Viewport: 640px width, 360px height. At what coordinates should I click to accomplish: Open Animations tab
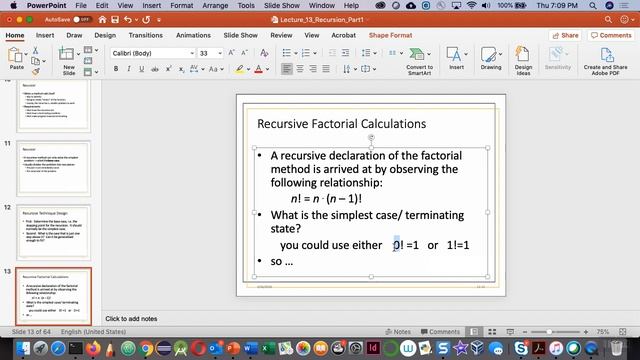193,35
